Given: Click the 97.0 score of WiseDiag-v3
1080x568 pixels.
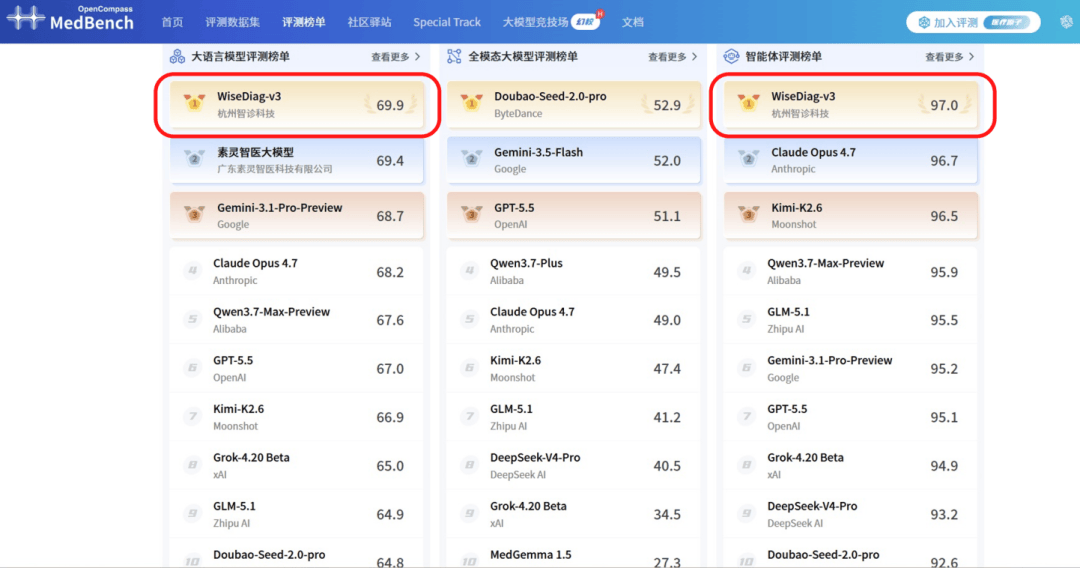Looking at the screenshot, I should 944,105.
